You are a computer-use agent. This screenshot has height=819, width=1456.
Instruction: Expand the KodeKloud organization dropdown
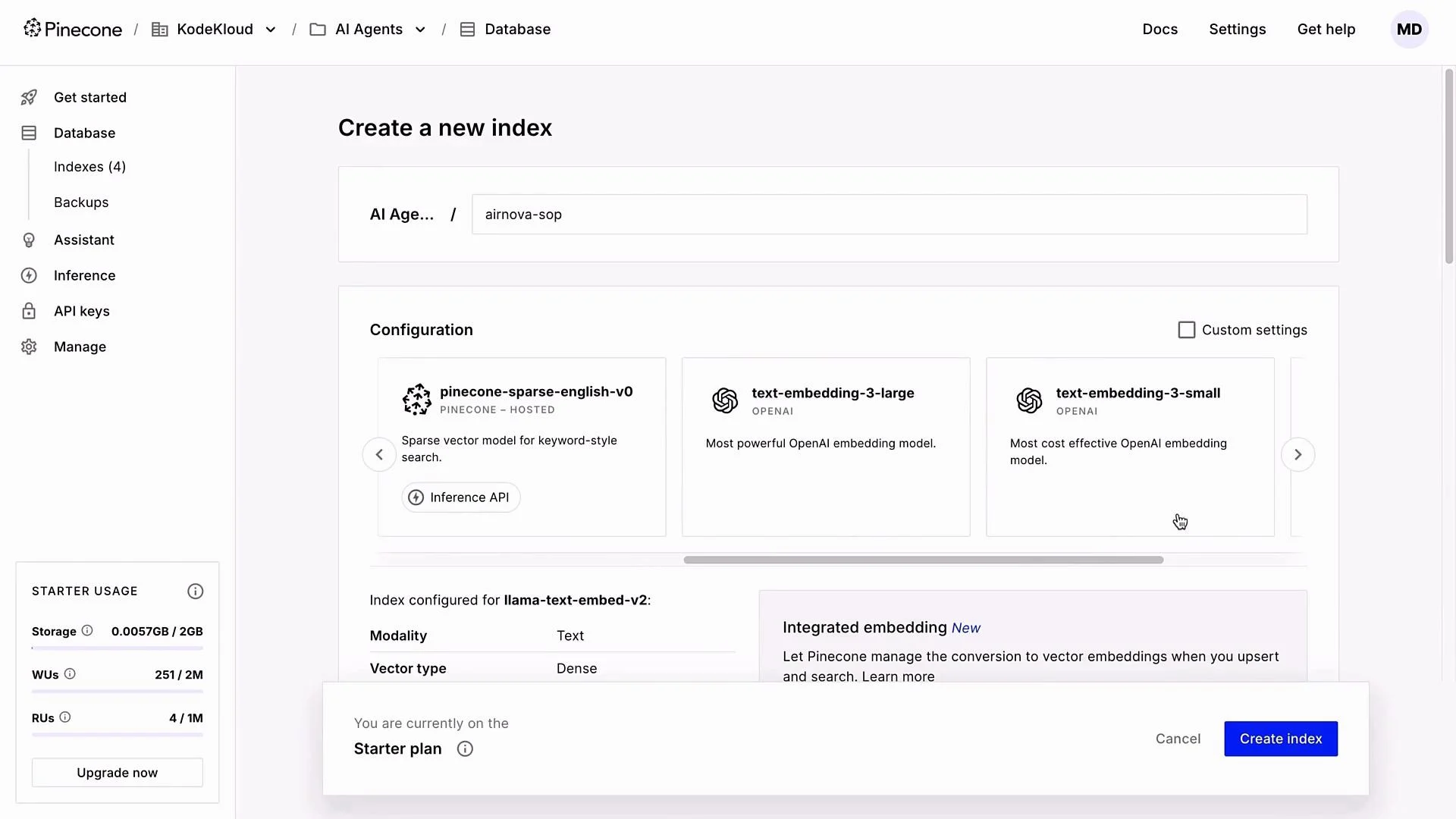(x=271, y=30)
